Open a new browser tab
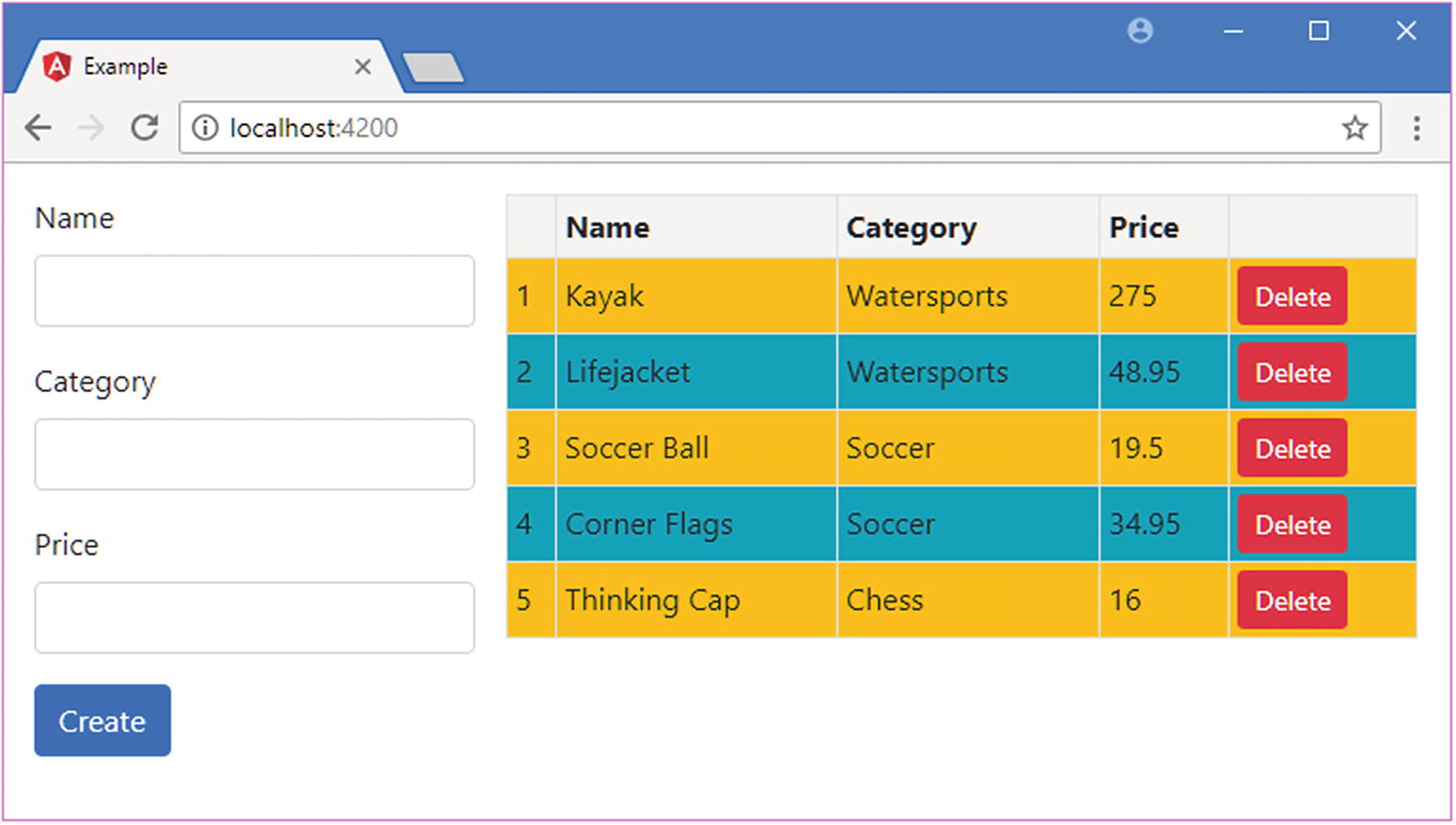This screenshot has width=1456, height=825. click(x=433, y=68)
